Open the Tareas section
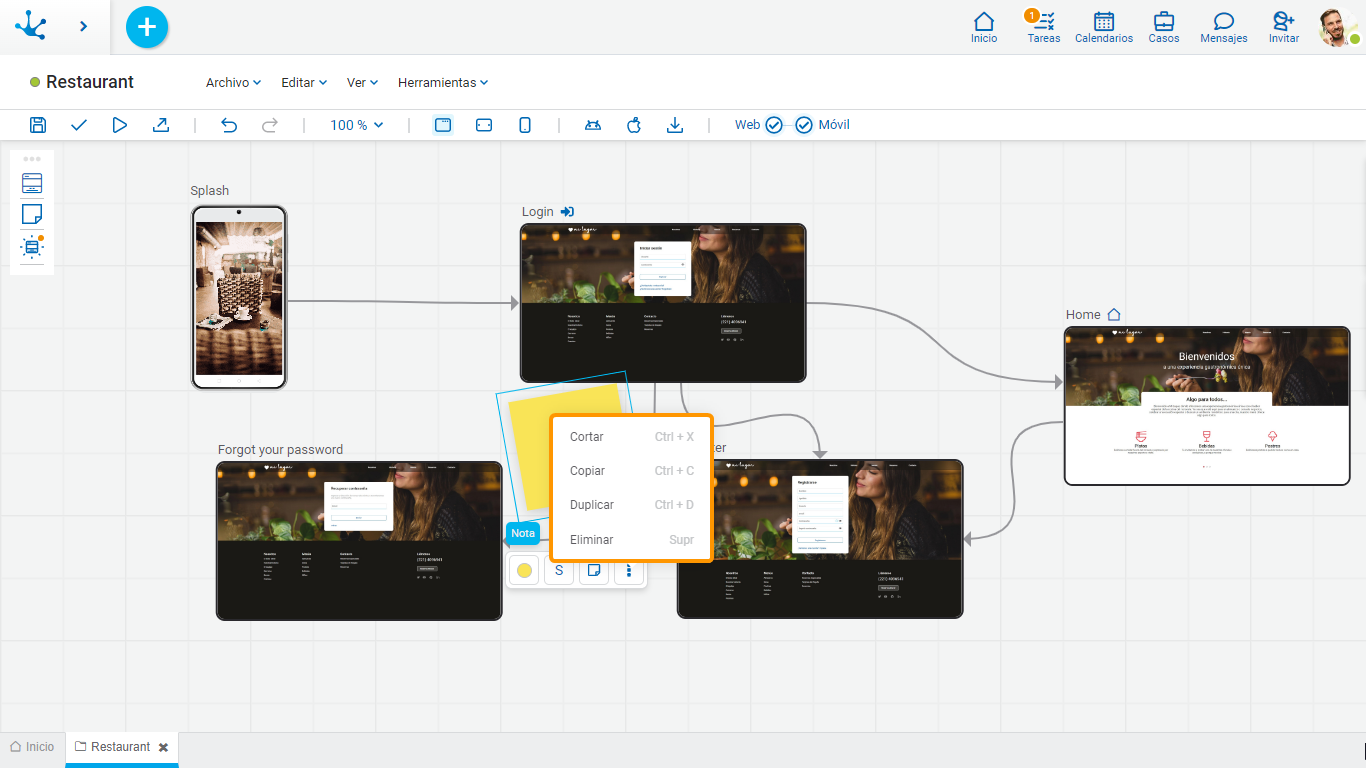Viewport: 1366px width, 768px height. [1043, 27]
